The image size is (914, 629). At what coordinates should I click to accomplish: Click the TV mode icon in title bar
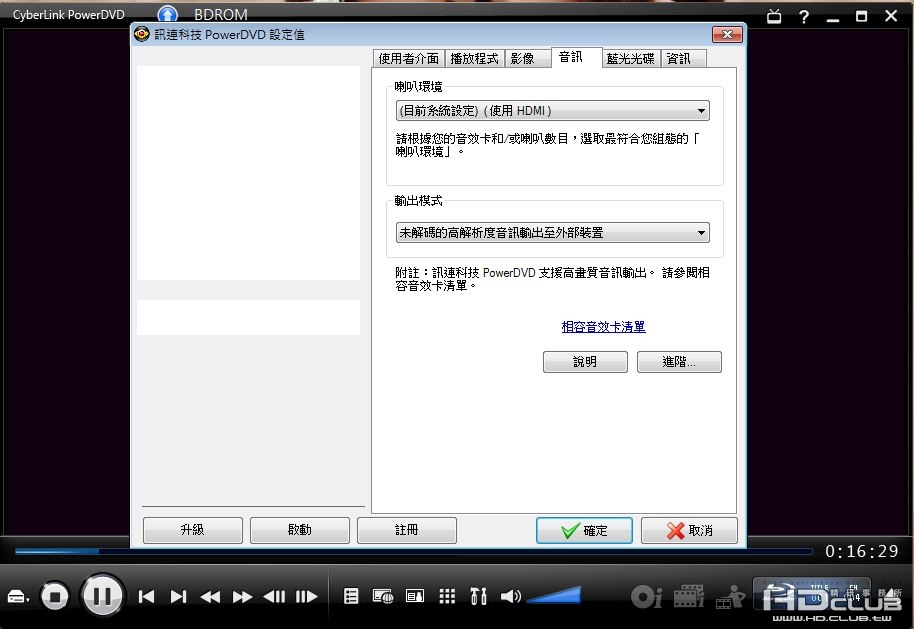pos(774,16)
